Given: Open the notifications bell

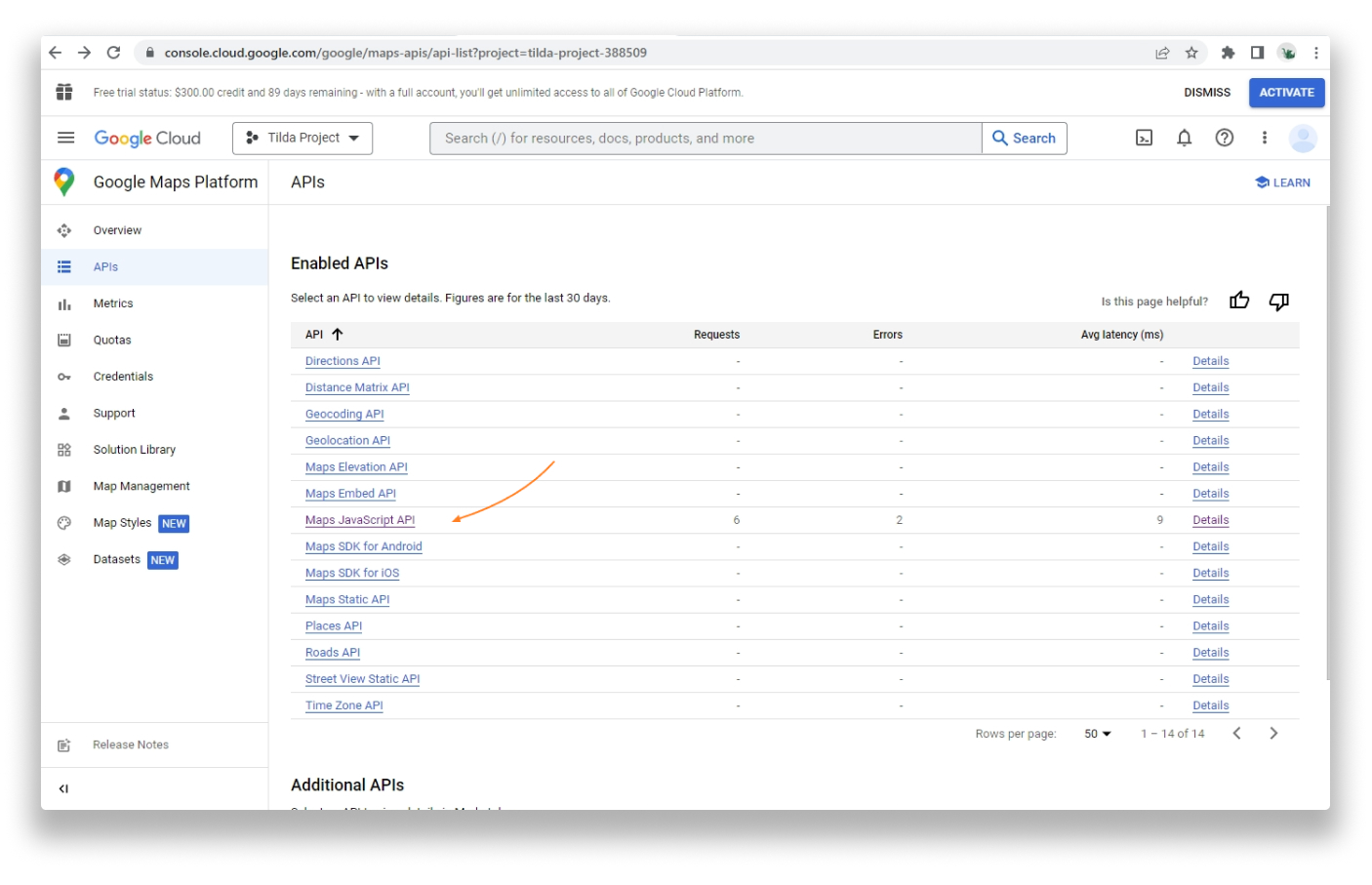Looking at the screenshot, I should point(1184,138).
